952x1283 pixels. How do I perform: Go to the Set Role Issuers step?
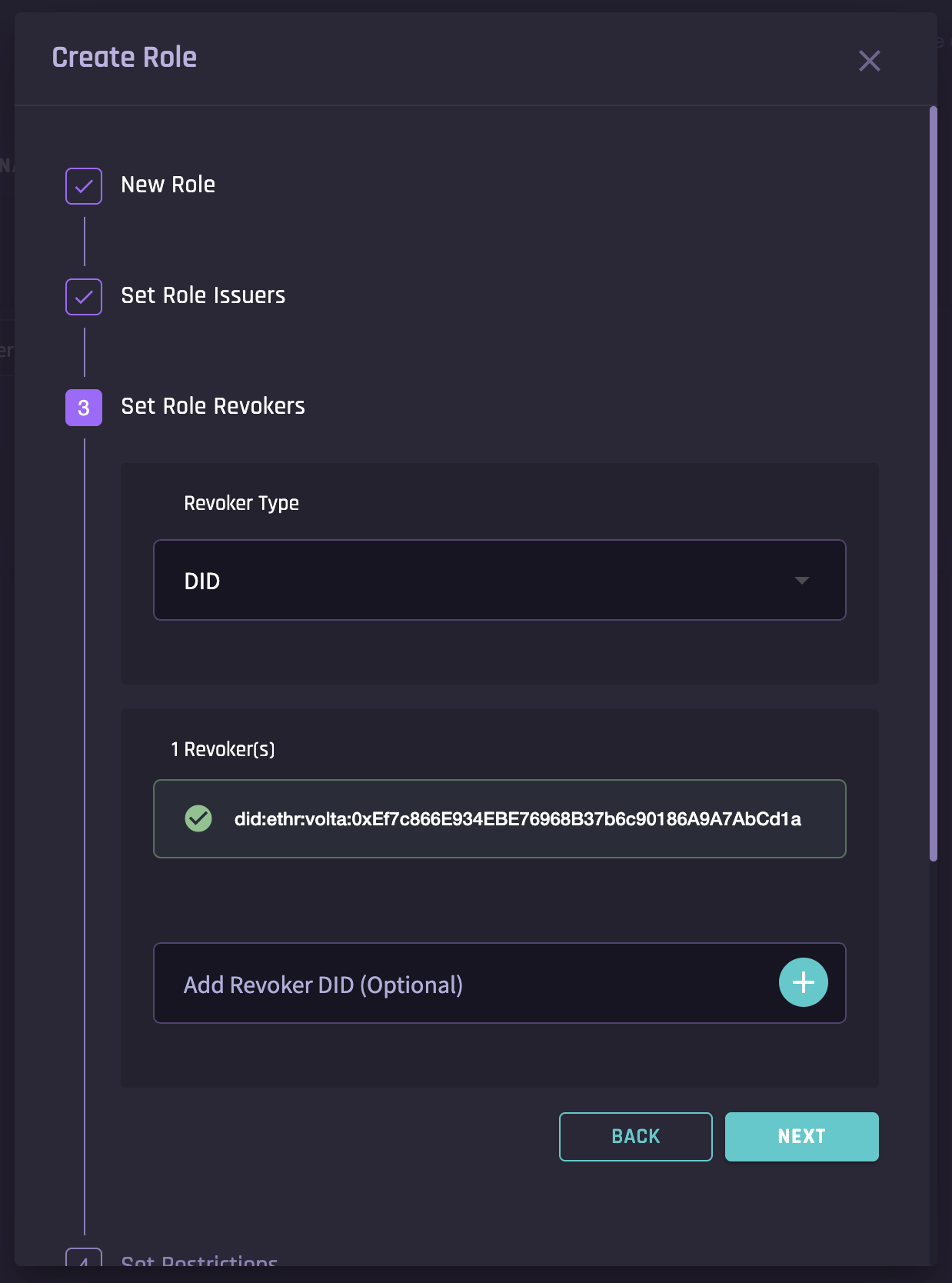tap(203, 295)
